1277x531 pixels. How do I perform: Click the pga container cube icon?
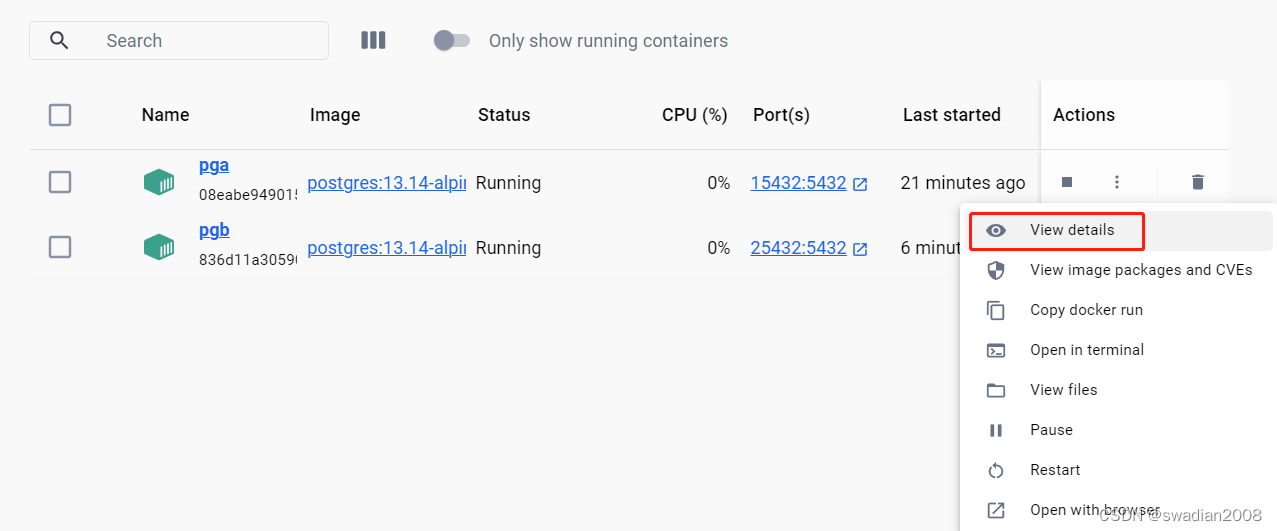[159, 182]
